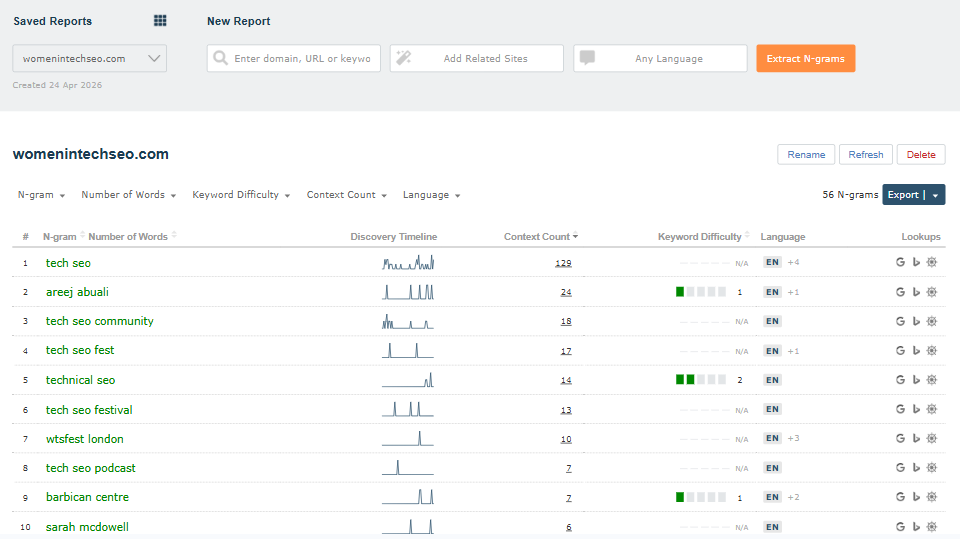Click the keyword difficulty bar for technical seo
The image size is (960, 539).
pos(700,380)
